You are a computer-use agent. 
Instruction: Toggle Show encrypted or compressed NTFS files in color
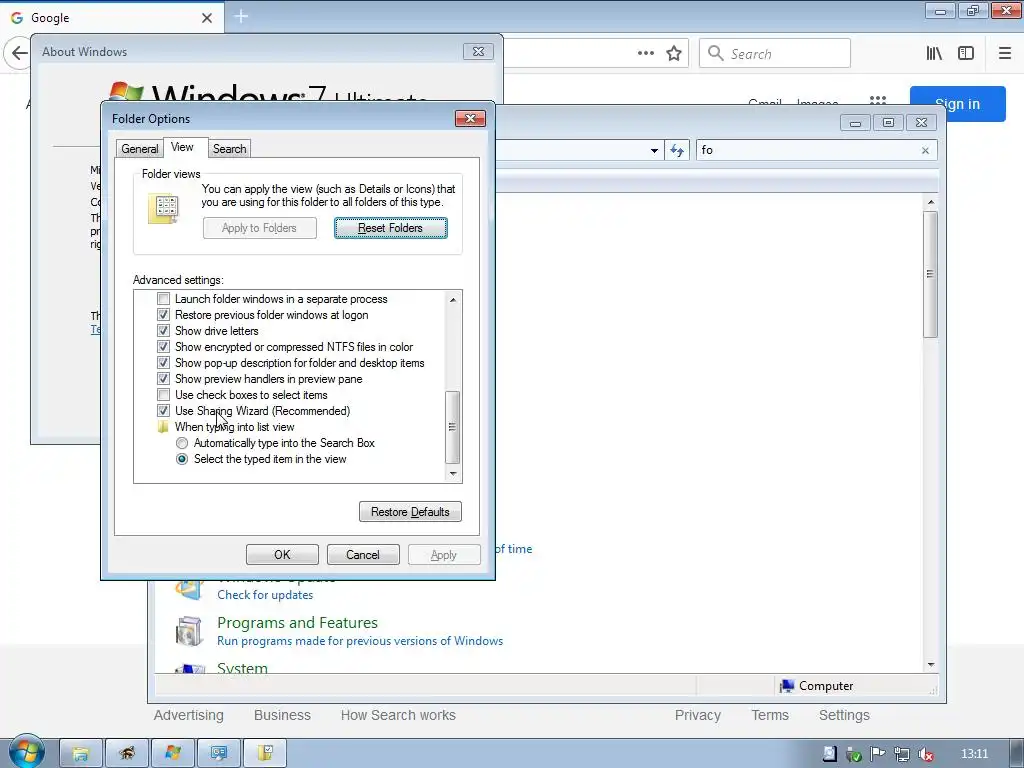[x=163, y=347]
